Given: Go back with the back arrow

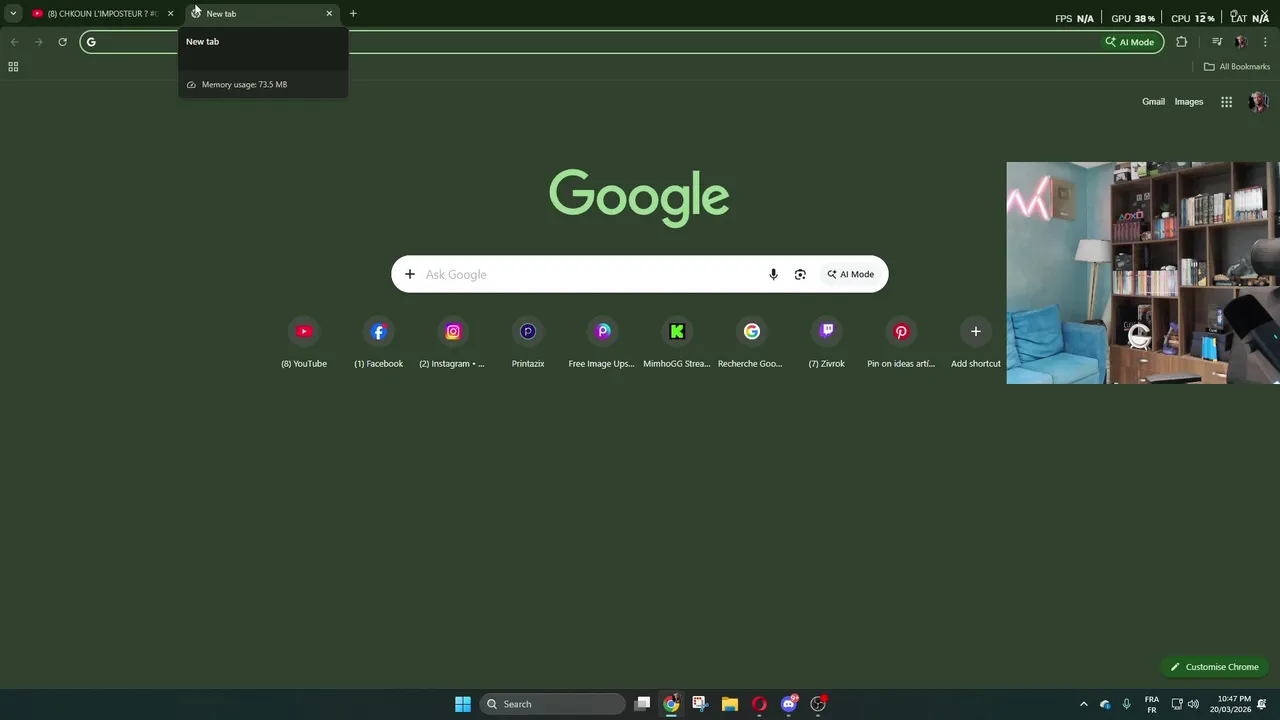Looking at the screenshot, I should pos(14,42).
